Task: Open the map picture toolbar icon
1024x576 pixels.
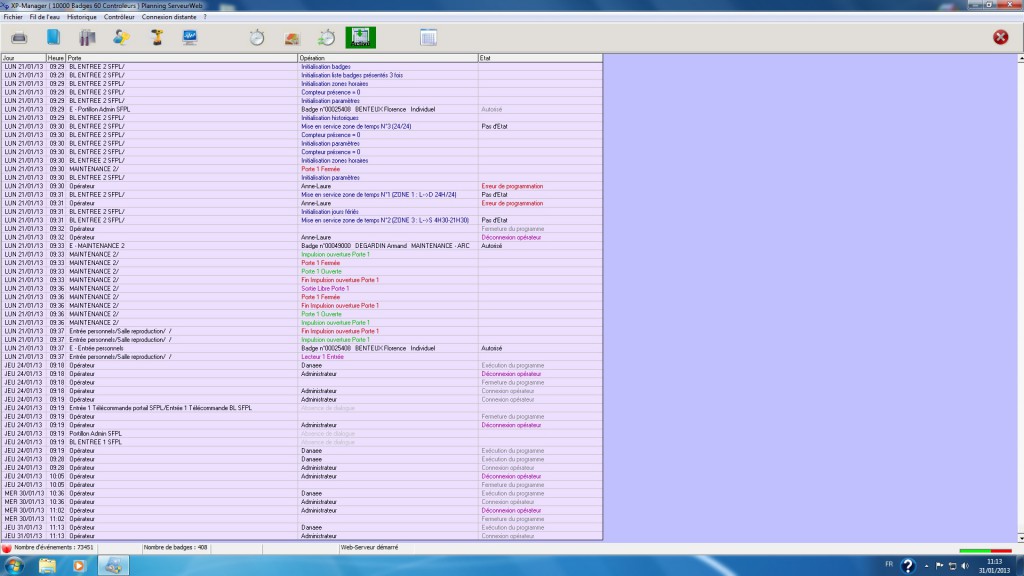Action: click(292, 38)
